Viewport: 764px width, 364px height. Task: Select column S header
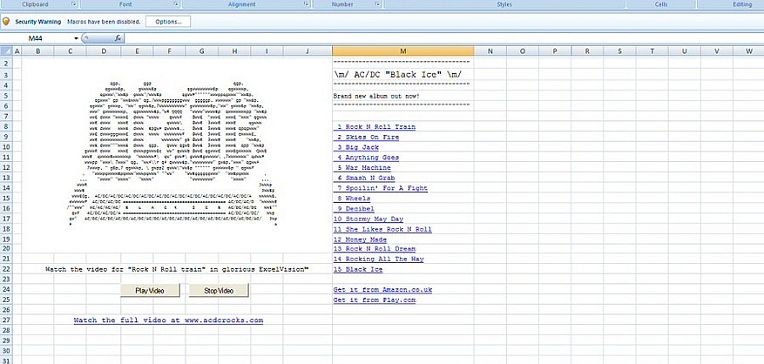click(620, 51)
